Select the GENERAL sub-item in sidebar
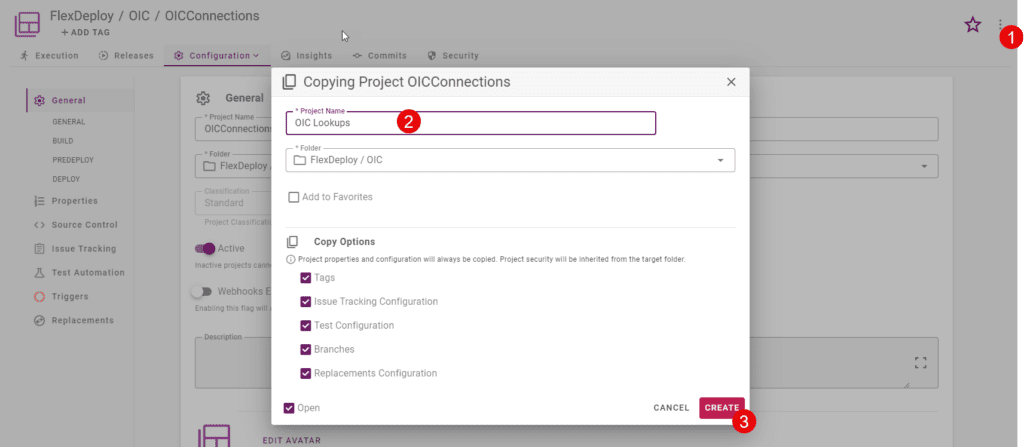Image resolution: width=1024 pixels, height=447 pixels. coord(69,122)
